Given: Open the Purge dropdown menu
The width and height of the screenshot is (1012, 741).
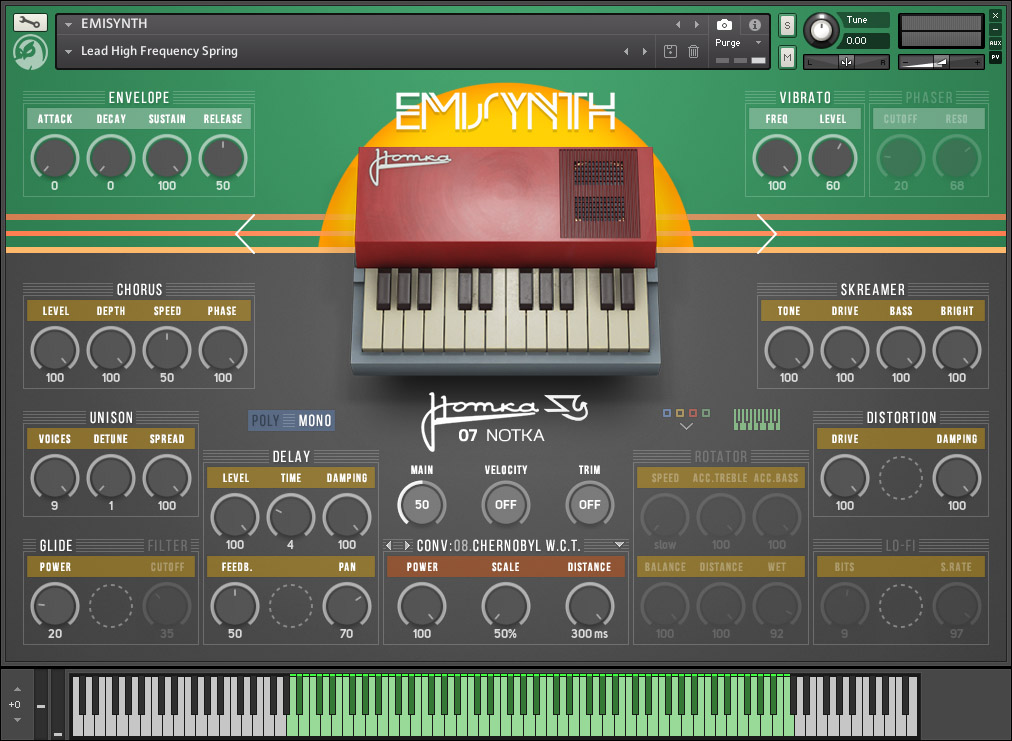Looking at the screenshot, I should (738, 43).
